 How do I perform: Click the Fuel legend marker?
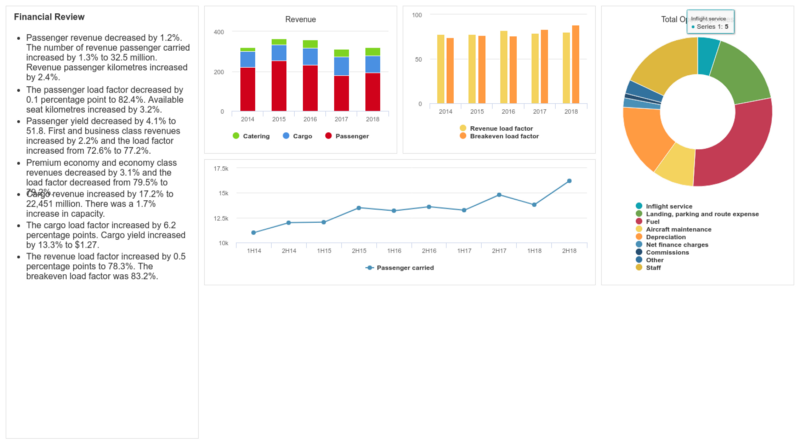pyautogui.click(x=639, y=221)
